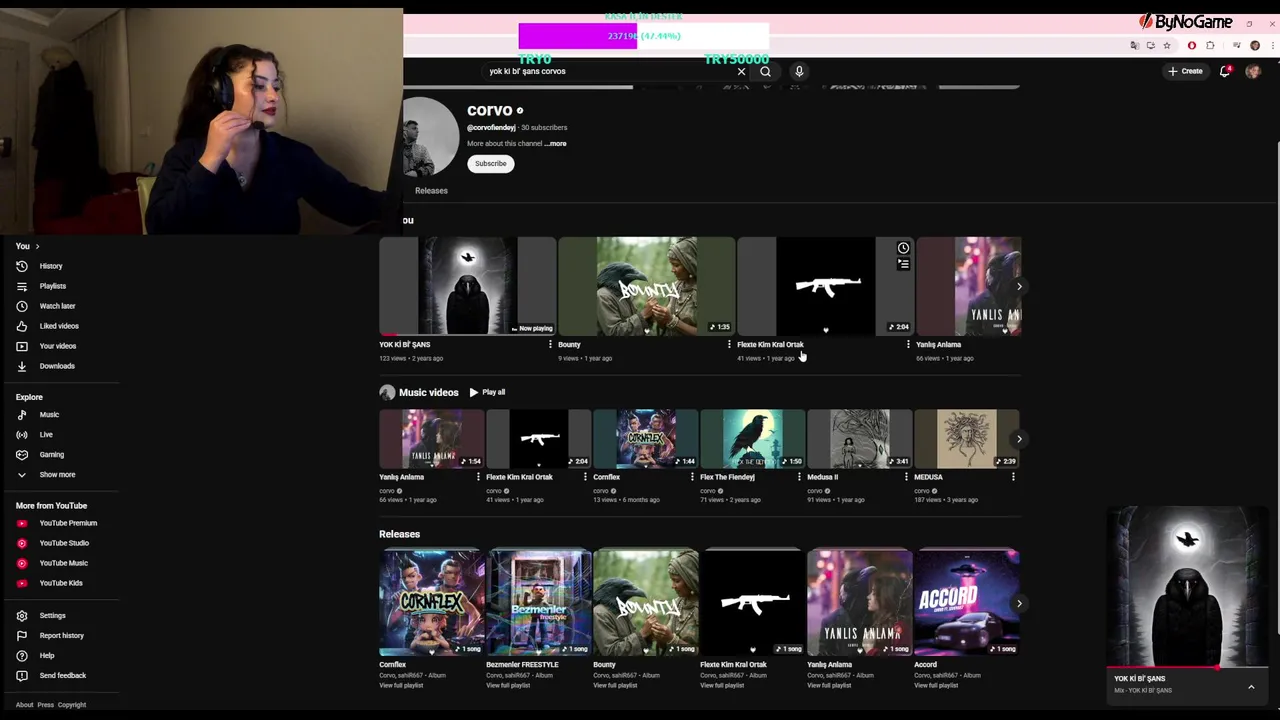This screenshot has width=1280, height=720.
Task: Open options for YOK Kİ Bİ' ŞANS video
Action: tap(550, 344)
